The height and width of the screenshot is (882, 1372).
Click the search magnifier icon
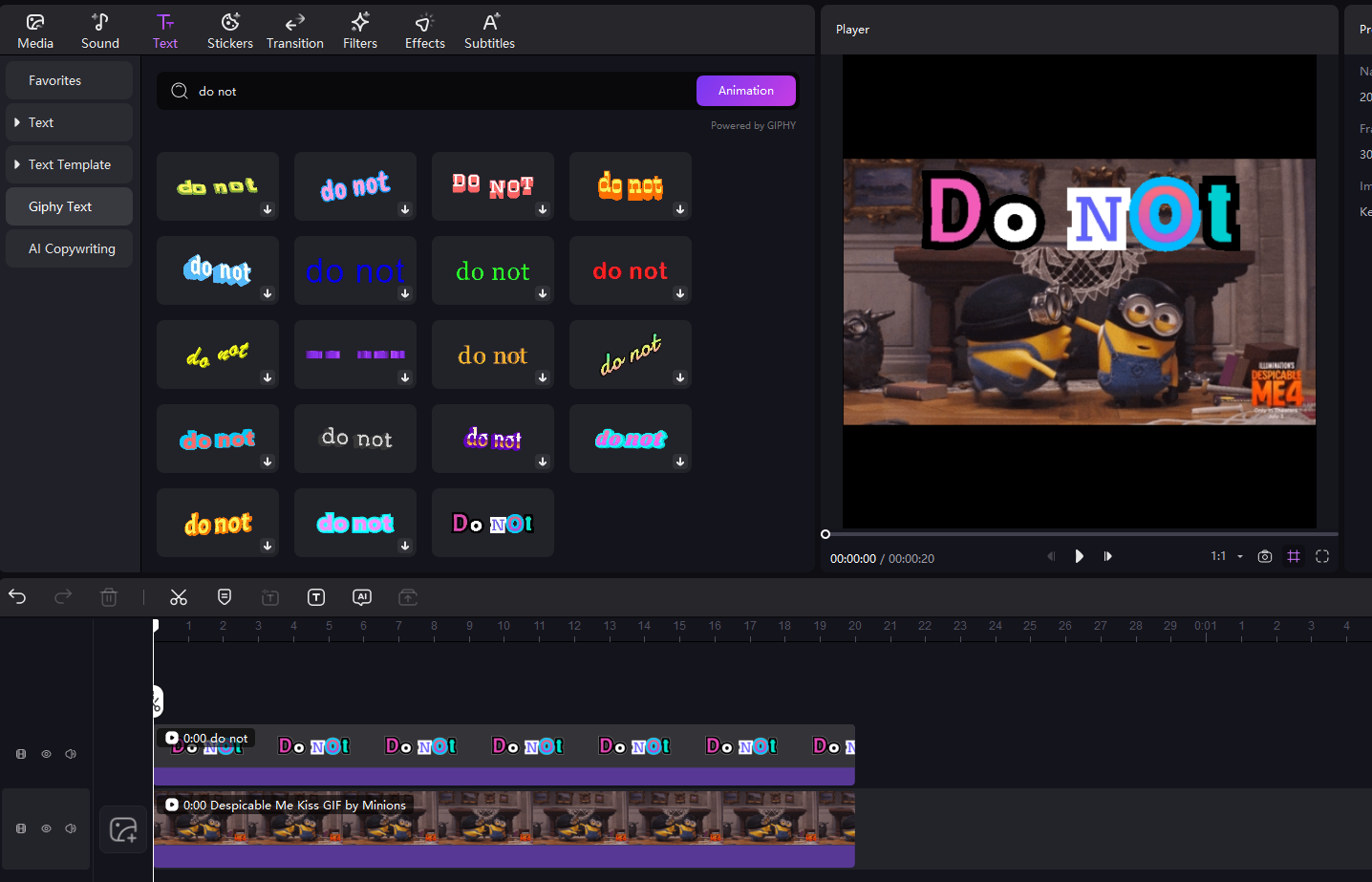coord(180,91)
